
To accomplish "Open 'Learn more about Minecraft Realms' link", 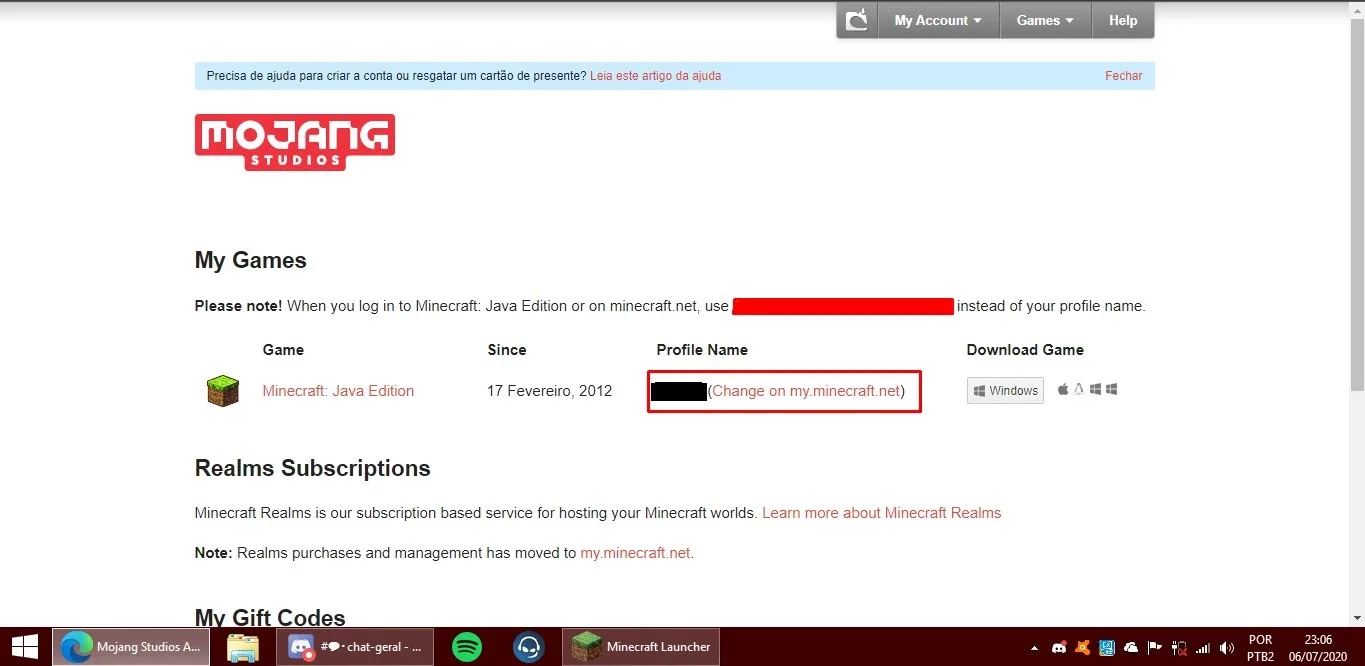I will (x=881, y=513).
